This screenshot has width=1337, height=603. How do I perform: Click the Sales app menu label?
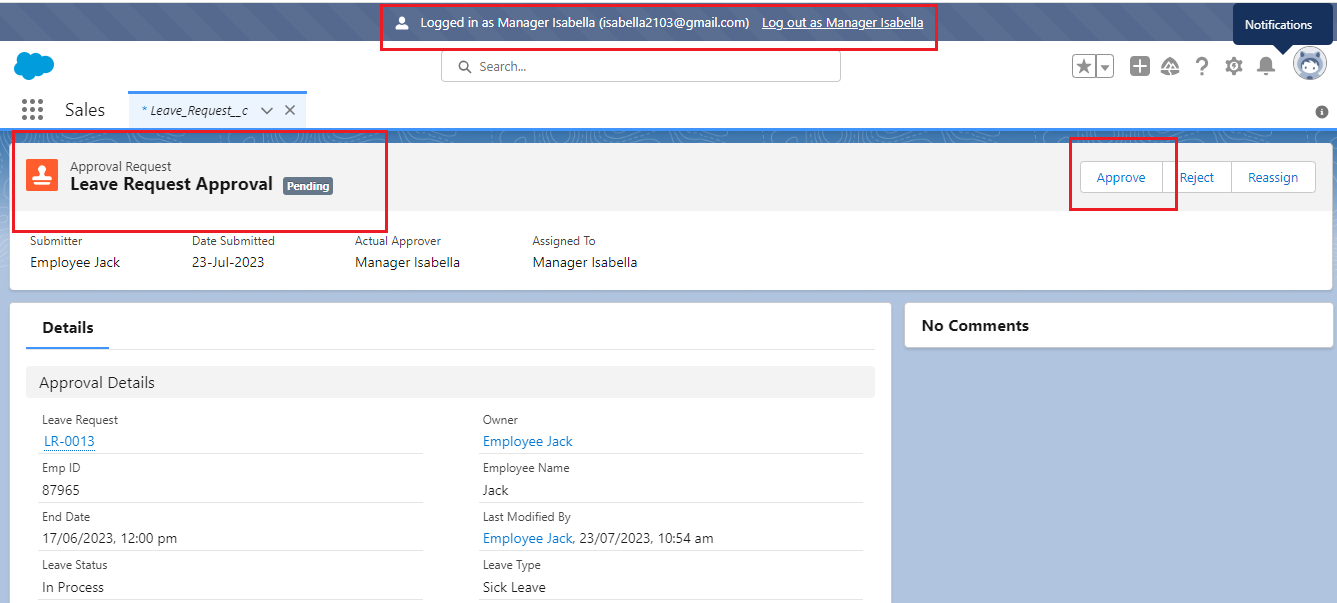(85, 110)
